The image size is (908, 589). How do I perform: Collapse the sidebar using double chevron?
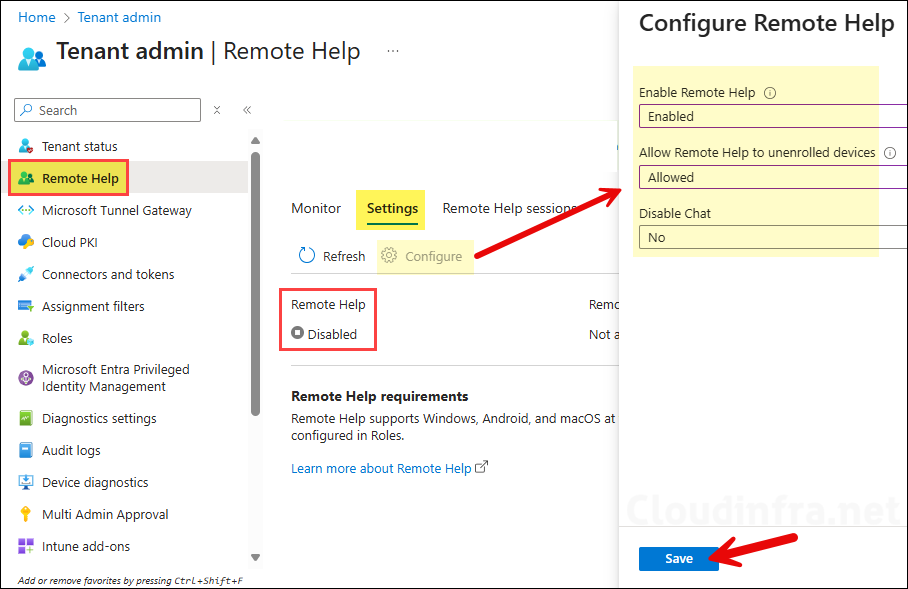[x=247, y=110]
